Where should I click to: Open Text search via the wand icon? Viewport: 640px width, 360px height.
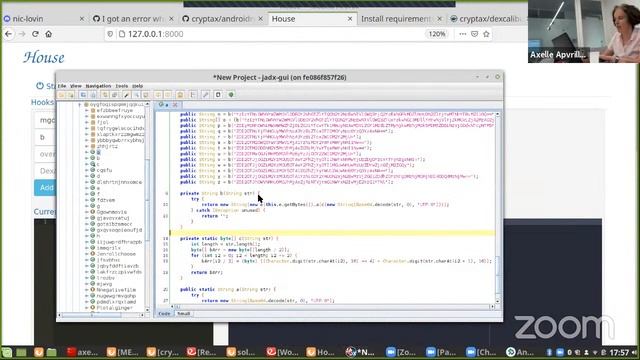(x=127, y=95)
